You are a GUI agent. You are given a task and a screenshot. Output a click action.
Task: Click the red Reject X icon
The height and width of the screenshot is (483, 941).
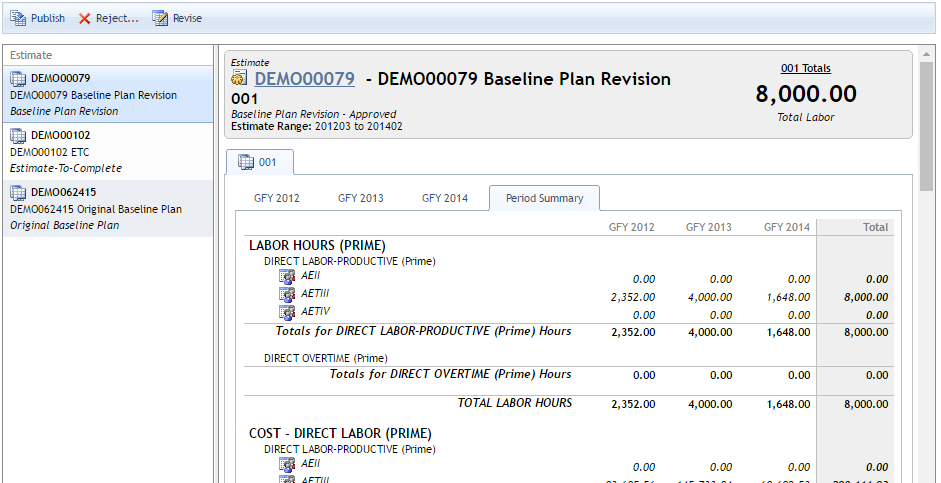[85, 19]
